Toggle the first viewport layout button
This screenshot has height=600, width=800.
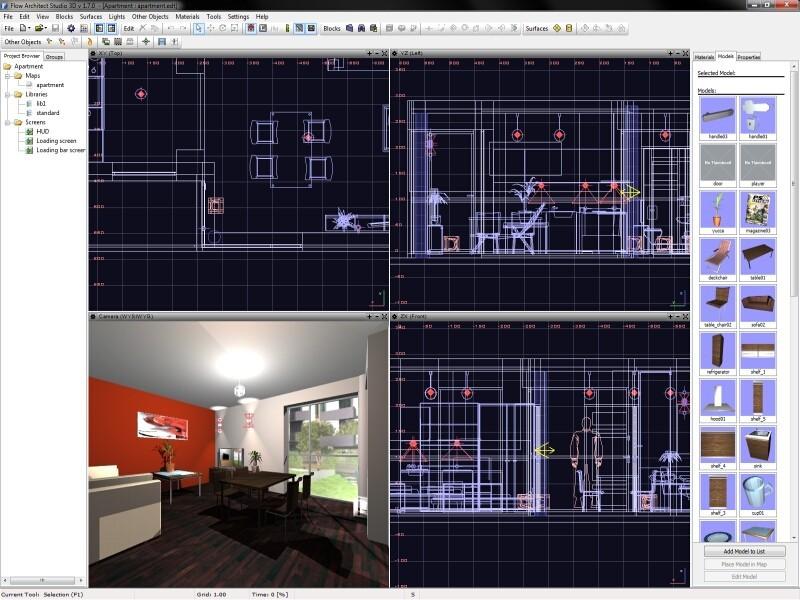coord(99,29)
